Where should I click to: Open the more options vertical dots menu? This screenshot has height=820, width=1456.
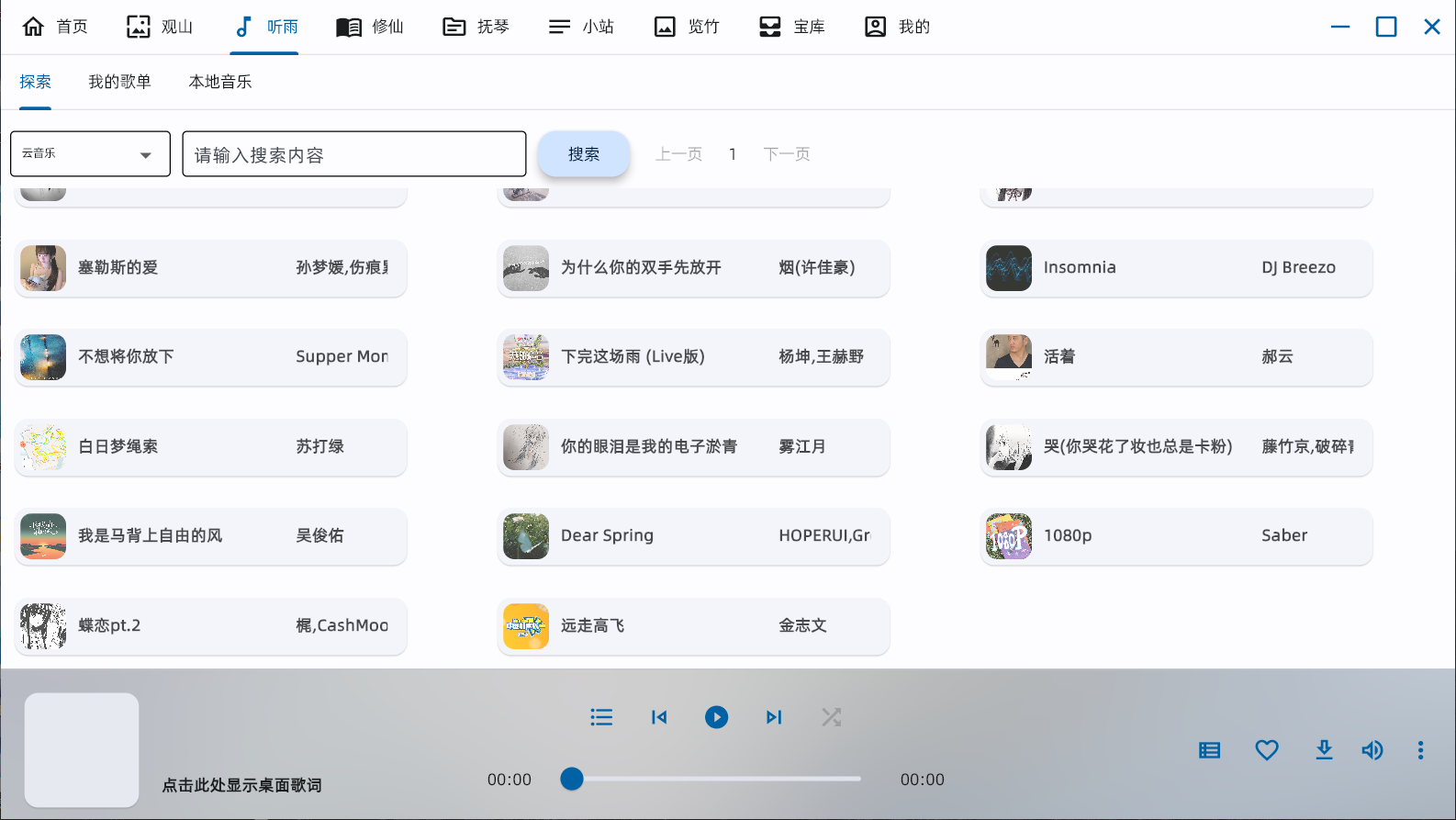(1420, 750)
